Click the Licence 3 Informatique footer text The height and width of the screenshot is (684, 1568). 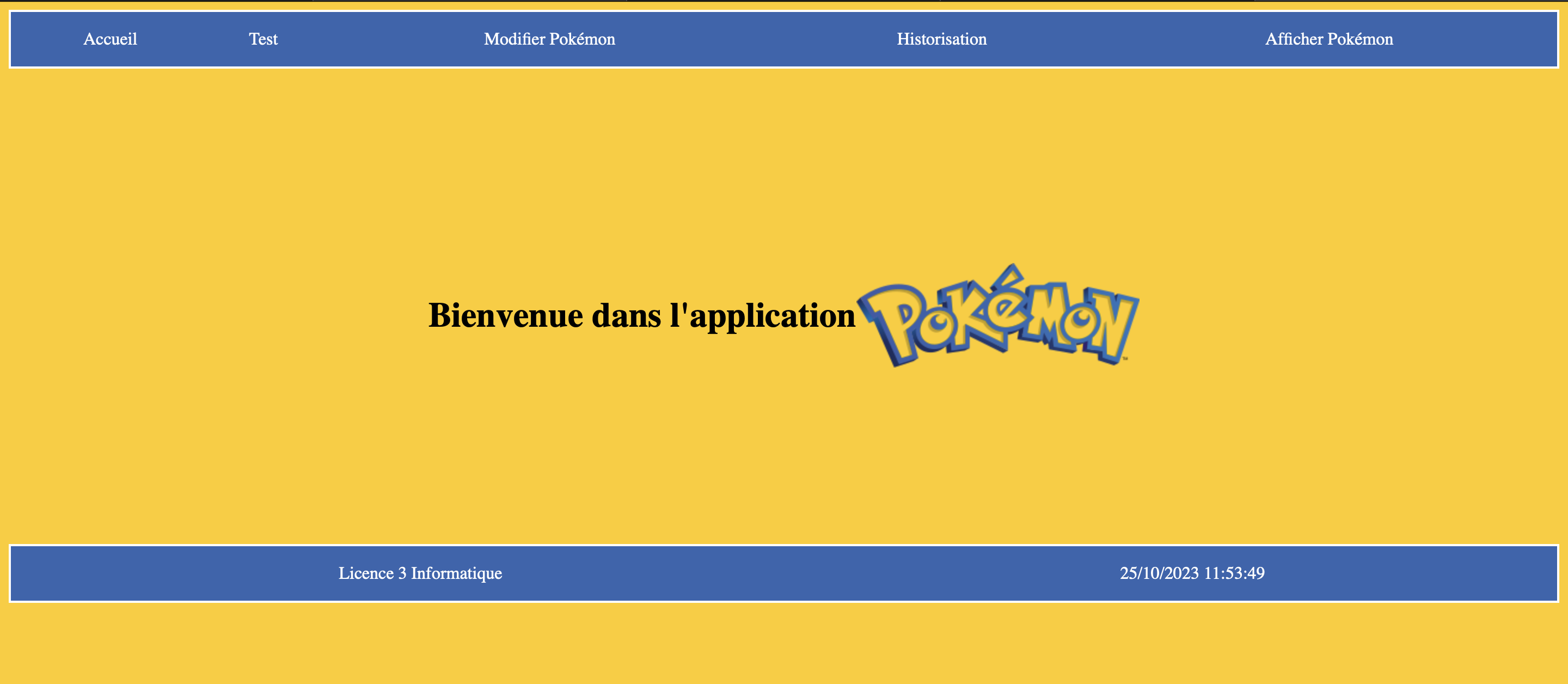(x=420, y=573)
